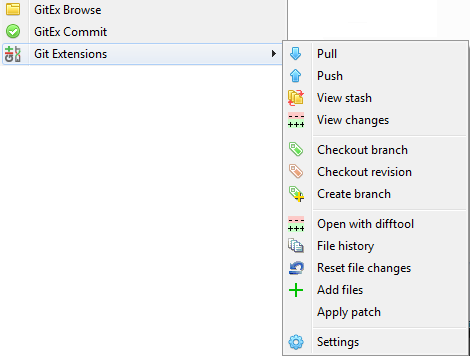The width and height of the screenshot is (470, 360).
Task: Open Settings from the submenu
Action: coord(376,342)
